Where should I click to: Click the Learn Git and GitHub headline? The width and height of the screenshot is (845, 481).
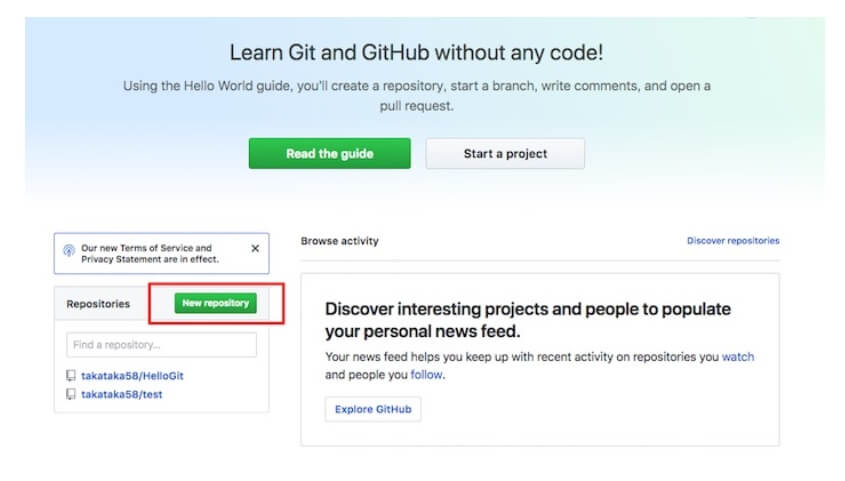tap(416, 52)
